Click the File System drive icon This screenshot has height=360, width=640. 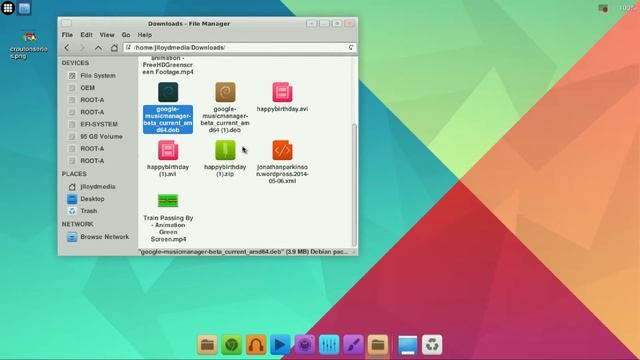pos(72,76)
